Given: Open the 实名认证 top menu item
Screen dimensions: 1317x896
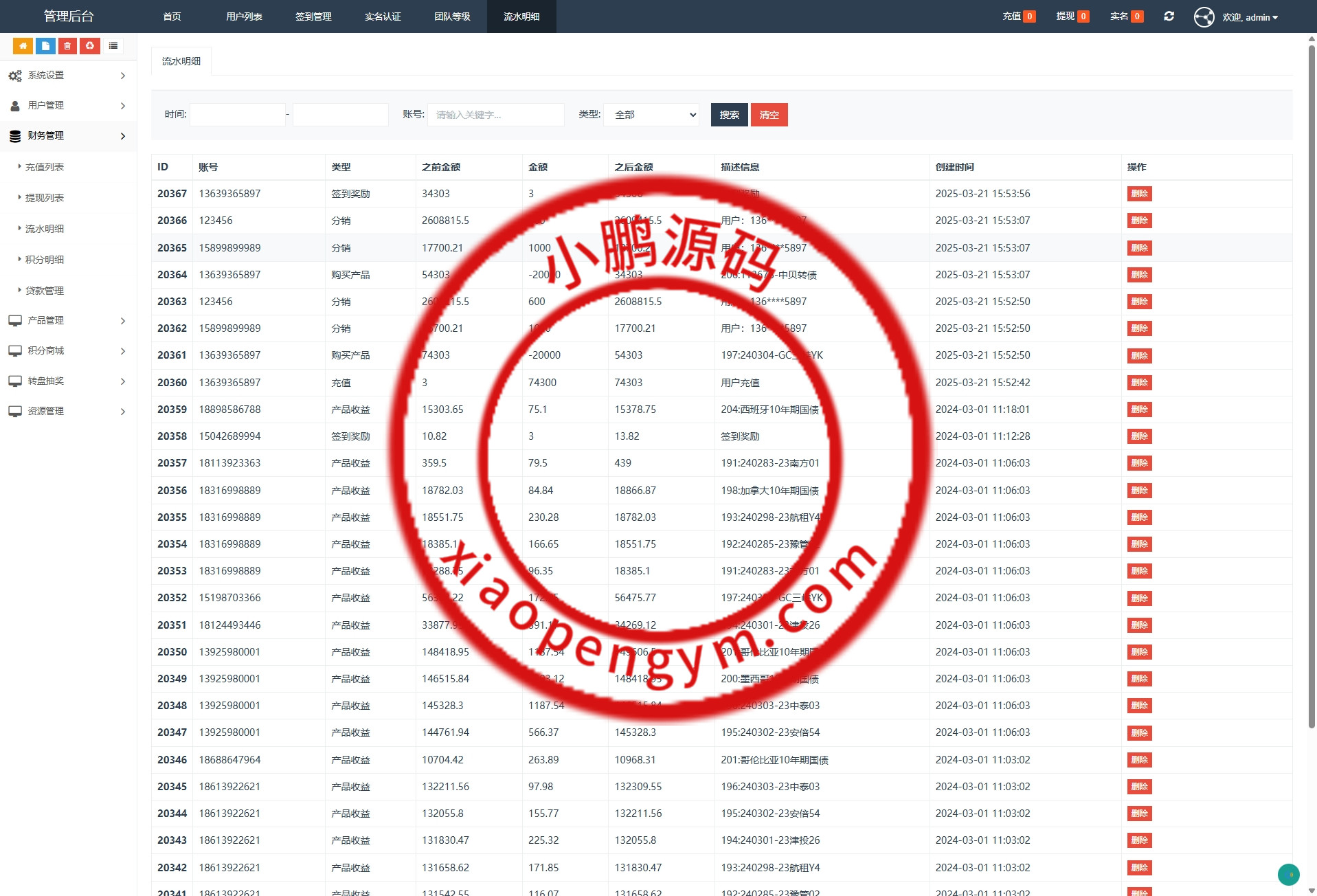Looking at the screenshot, I should coord(383,16).
